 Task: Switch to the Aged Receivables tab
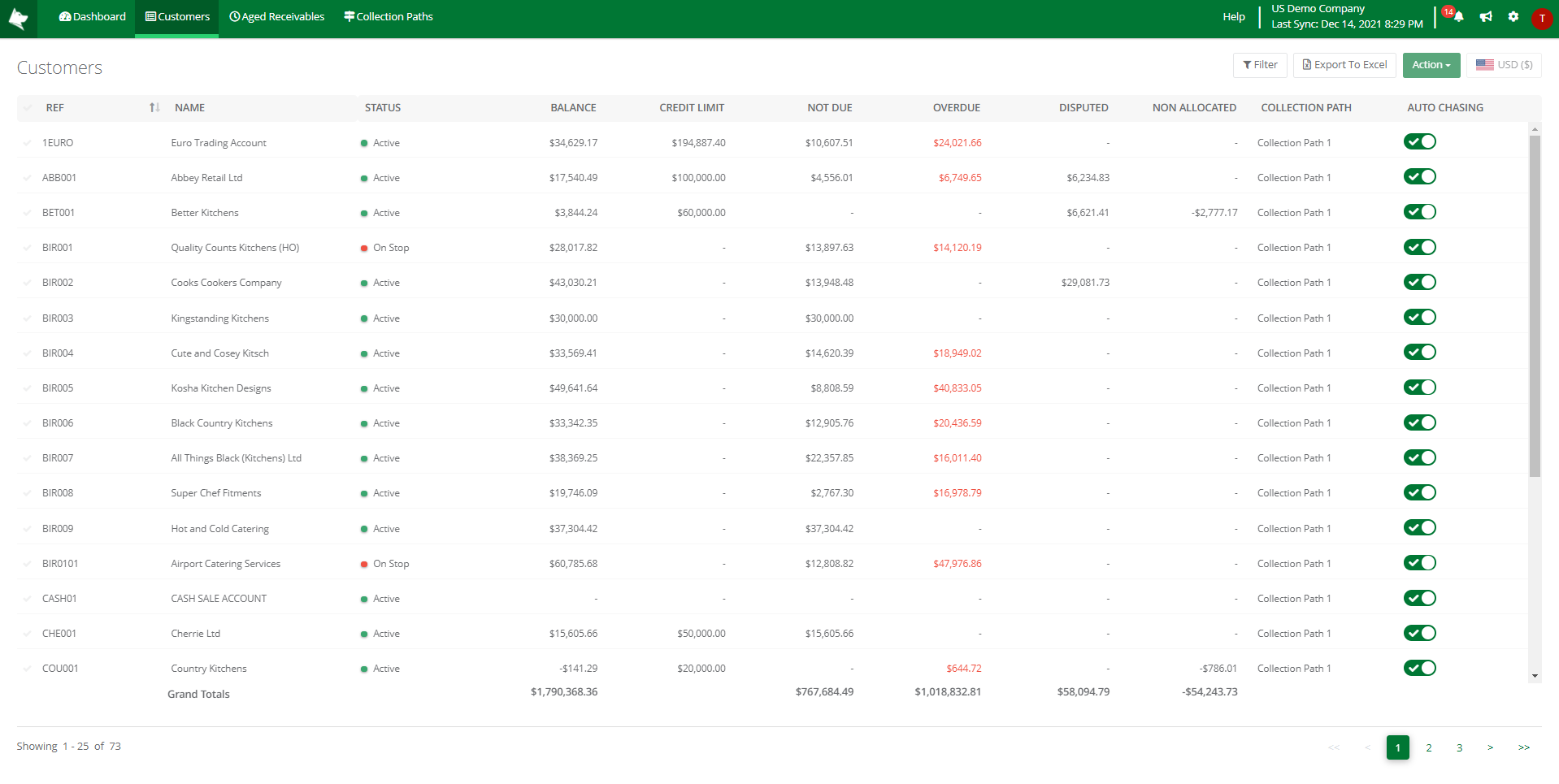277,17
